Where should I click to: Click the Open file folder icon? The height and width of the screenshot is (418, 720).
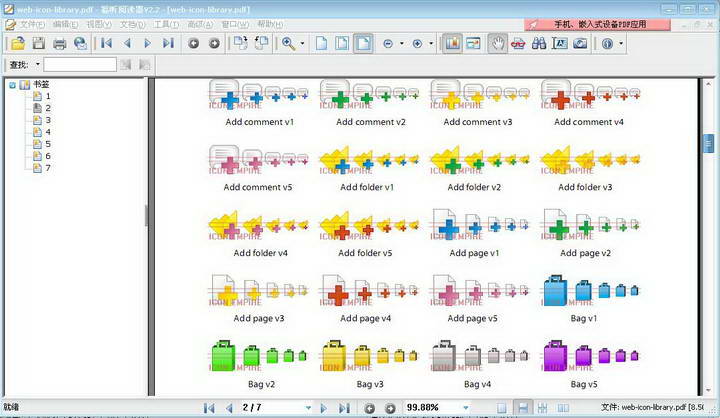[18, 44]
